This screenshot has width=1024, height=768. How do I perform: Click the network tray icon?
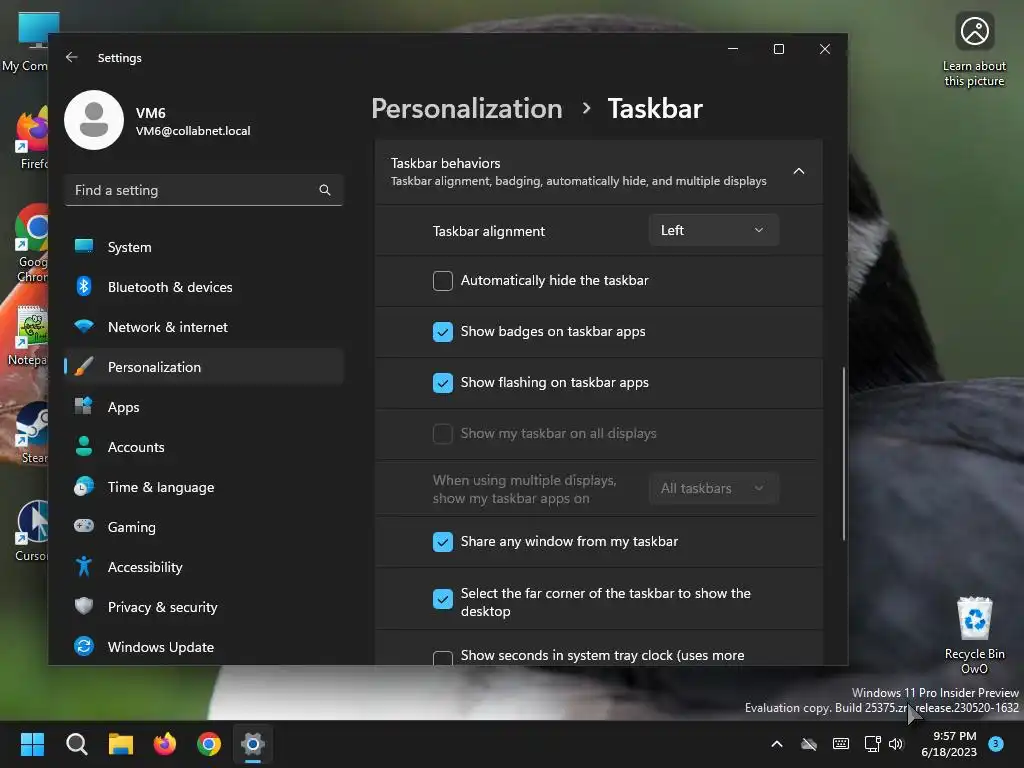point(872,744)
